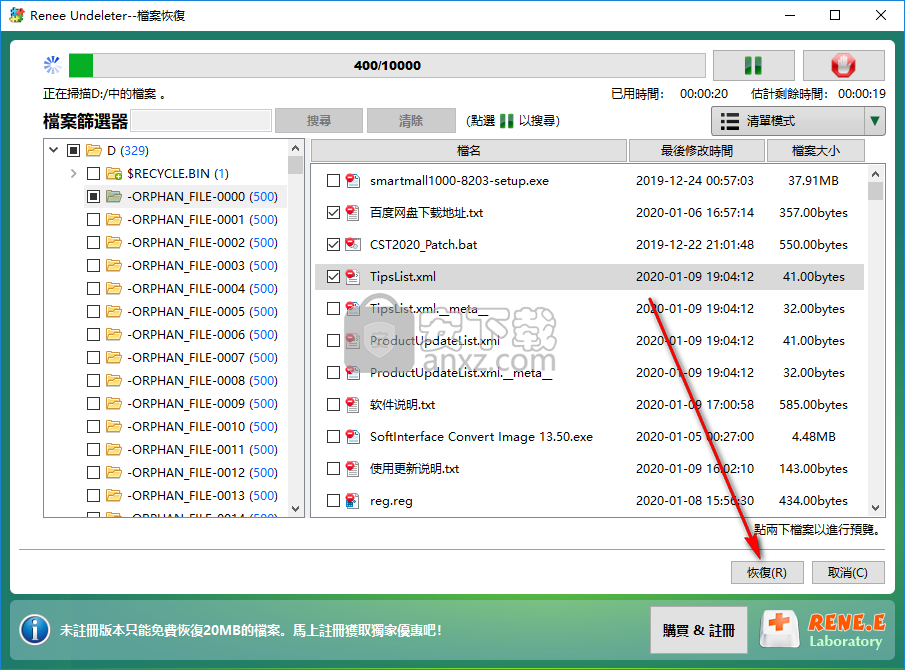Uncheck the 百度网盘下载地址.txt checkbox
Viewport: 905px width, 670px height.
click(x=333, y=213)
